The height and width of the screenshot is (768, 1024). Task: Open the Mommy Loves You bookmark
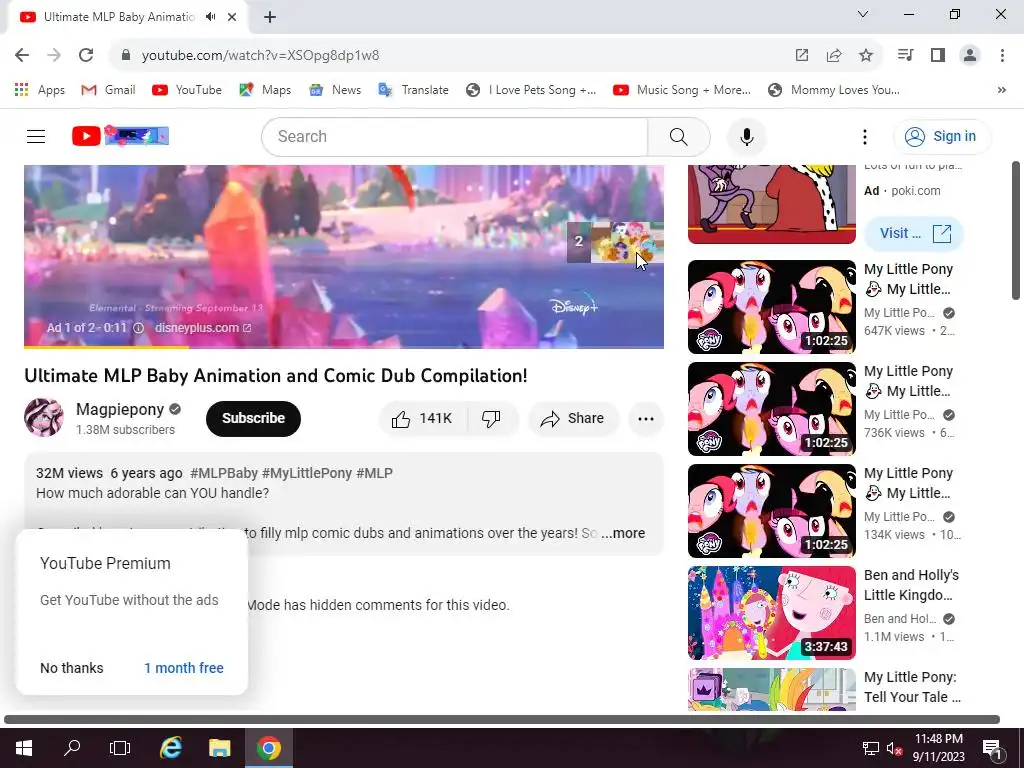pyautogui.click(x=833, y=90)
